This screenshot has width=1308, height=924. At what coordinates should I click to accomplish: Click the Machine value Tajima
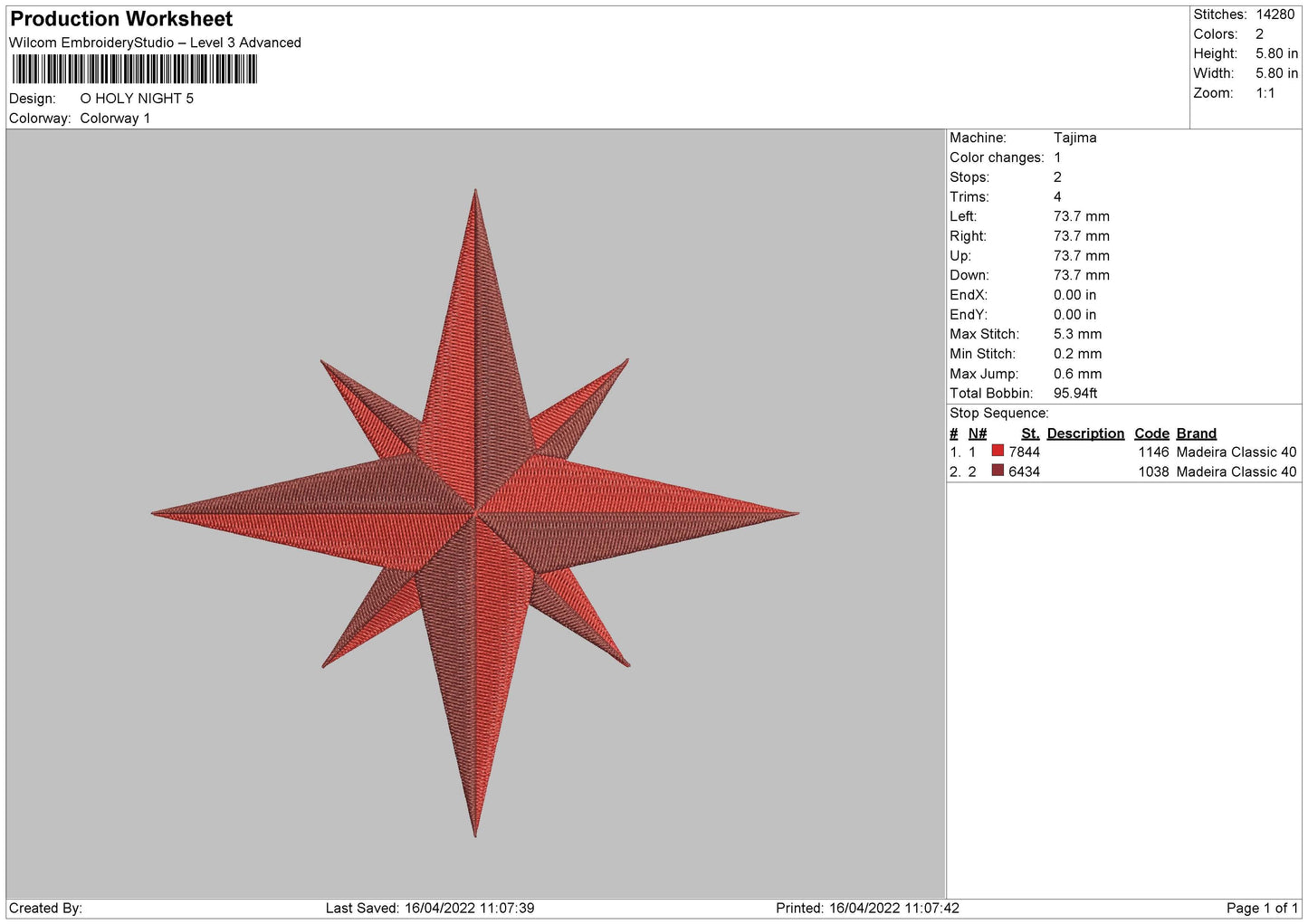(1074, 138)
